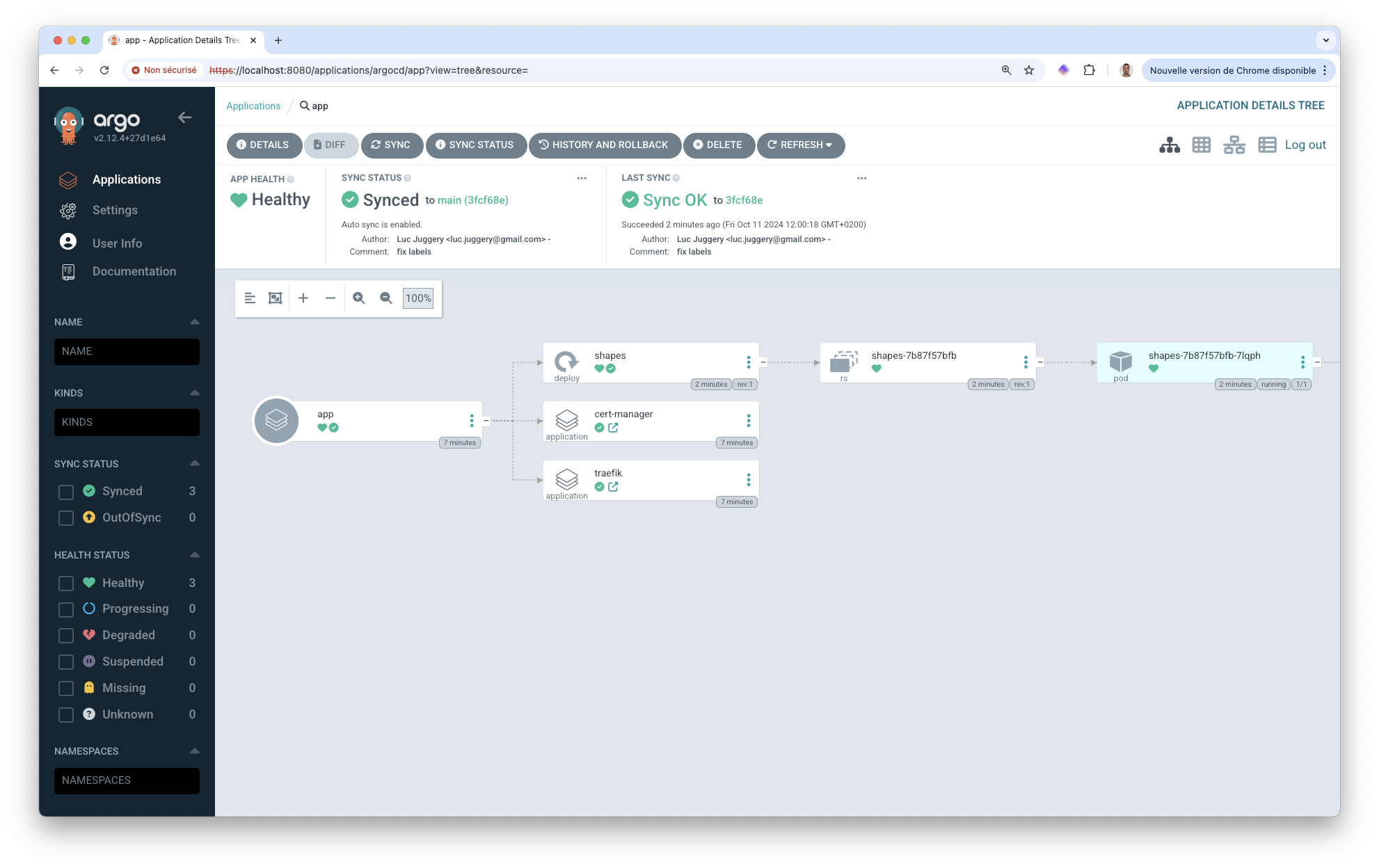Toggle the Healthy status filter checkbox
The image size is (1379, 868).
click(x=65, y=582)
